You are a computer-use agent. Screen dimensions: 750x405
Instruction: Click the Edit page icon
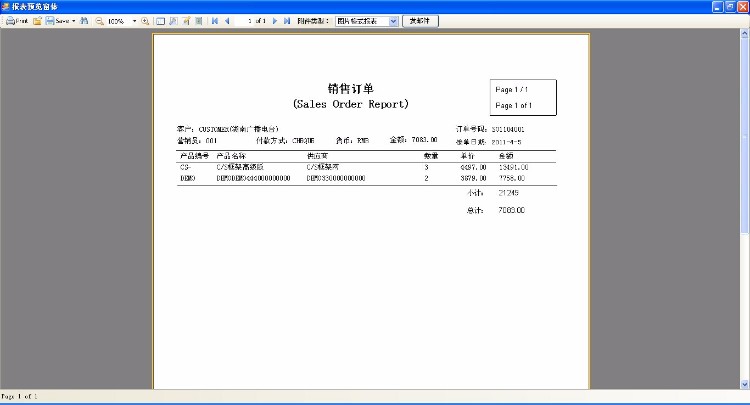click(x=186, y=20)
